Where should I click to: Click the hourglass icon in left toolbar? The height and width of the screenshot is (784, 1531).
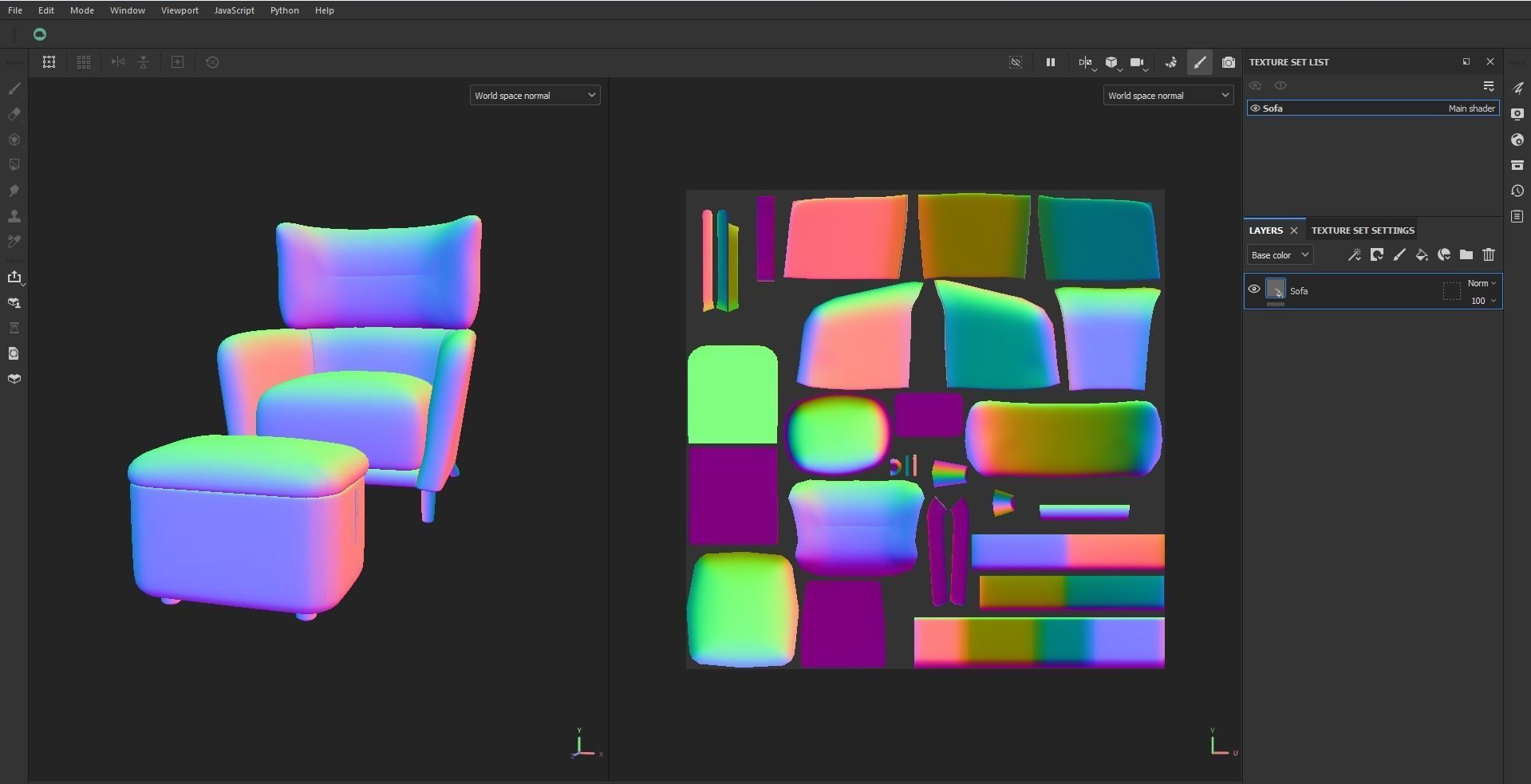(14, 328)
